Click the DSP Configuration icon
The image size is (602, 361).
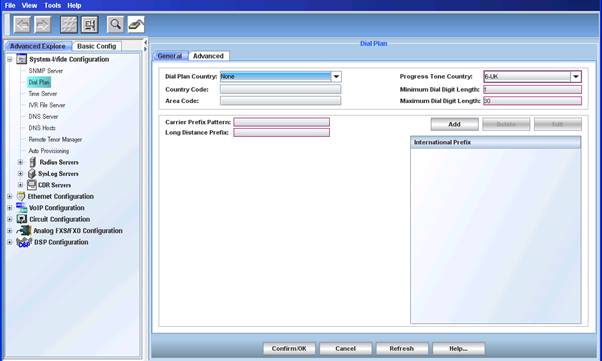[x=24, y=242]
